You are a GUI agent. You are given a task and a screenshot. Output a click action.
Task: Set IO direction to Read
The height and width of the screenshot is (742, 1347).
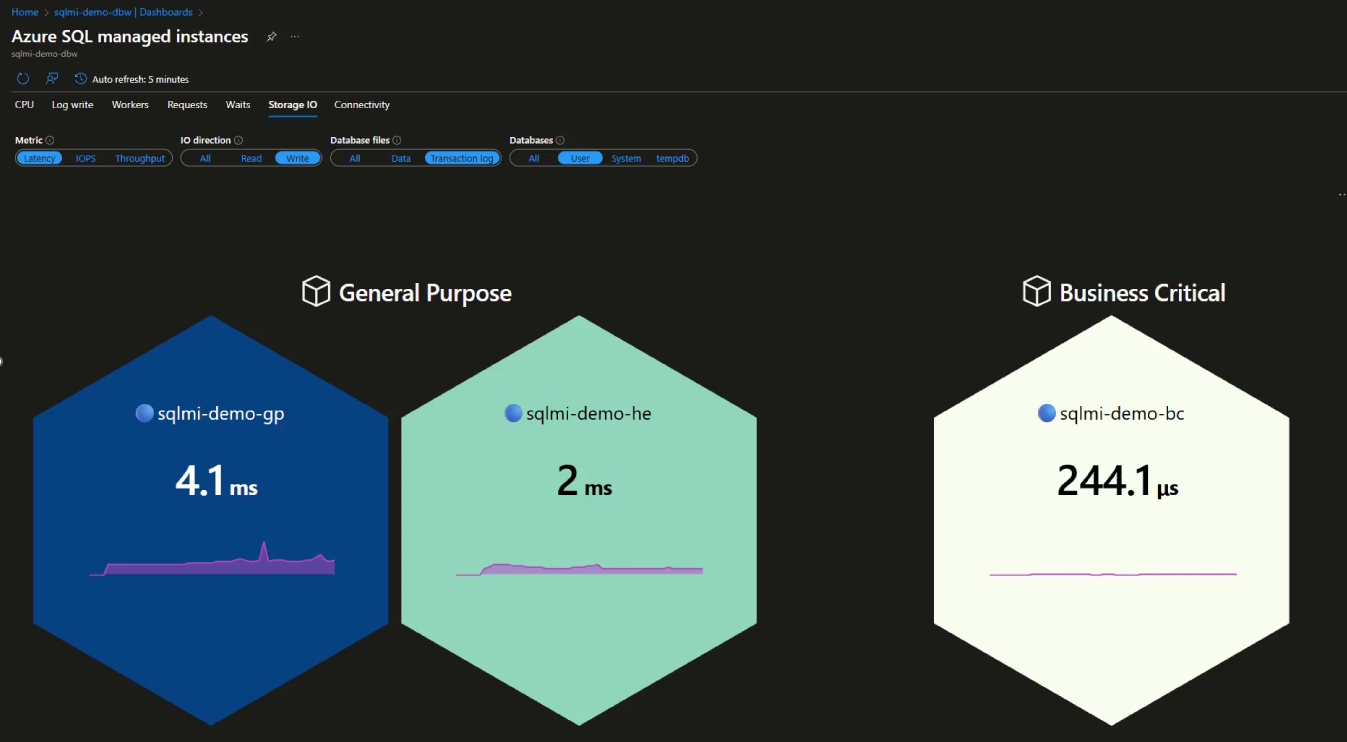(x=251, y=158)
